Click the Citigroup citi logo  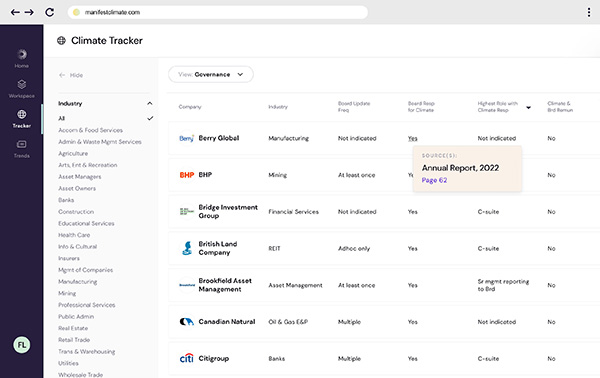[187, 358]
